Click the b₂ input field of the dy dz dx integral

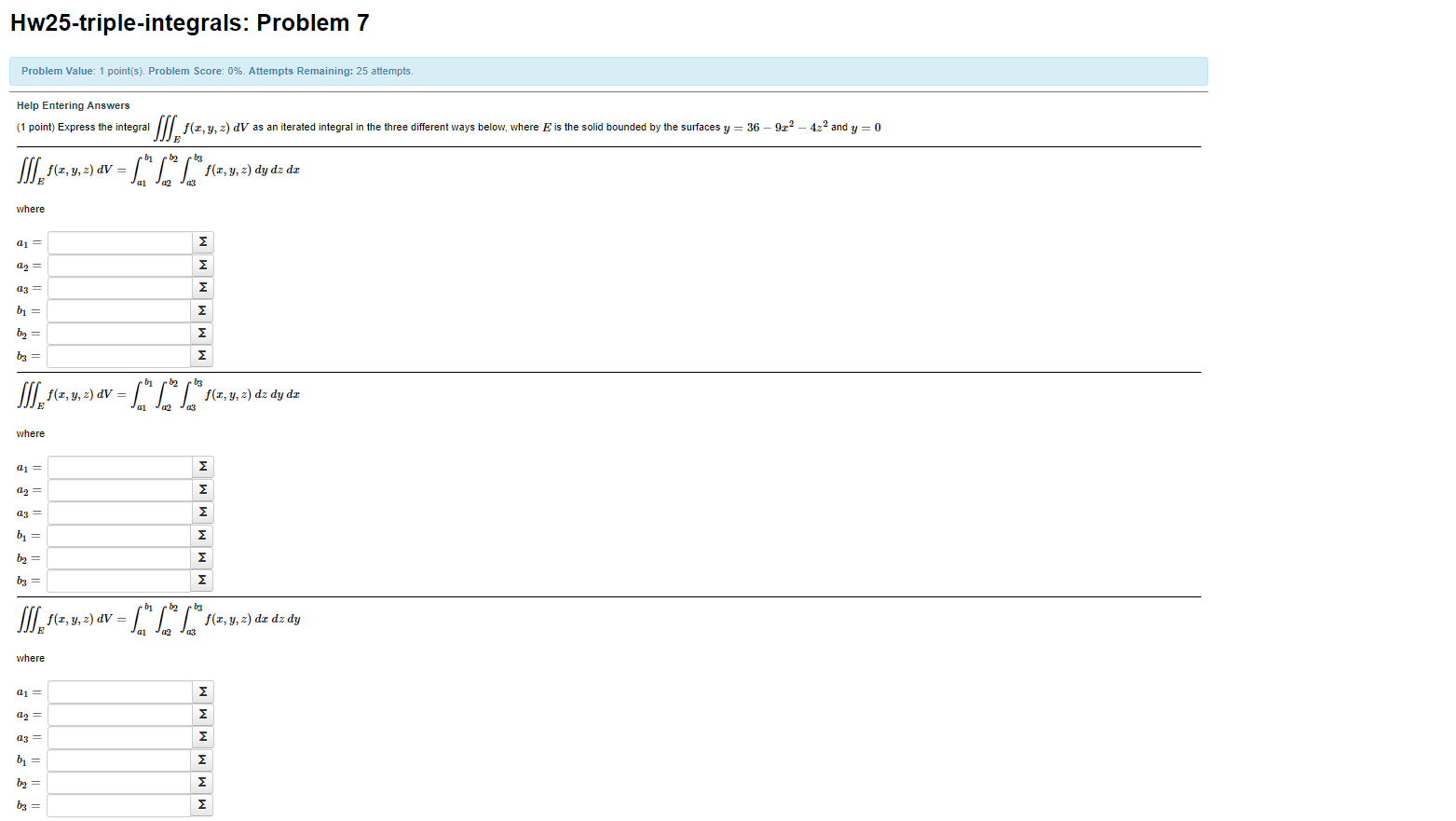(x=118, y=333)
